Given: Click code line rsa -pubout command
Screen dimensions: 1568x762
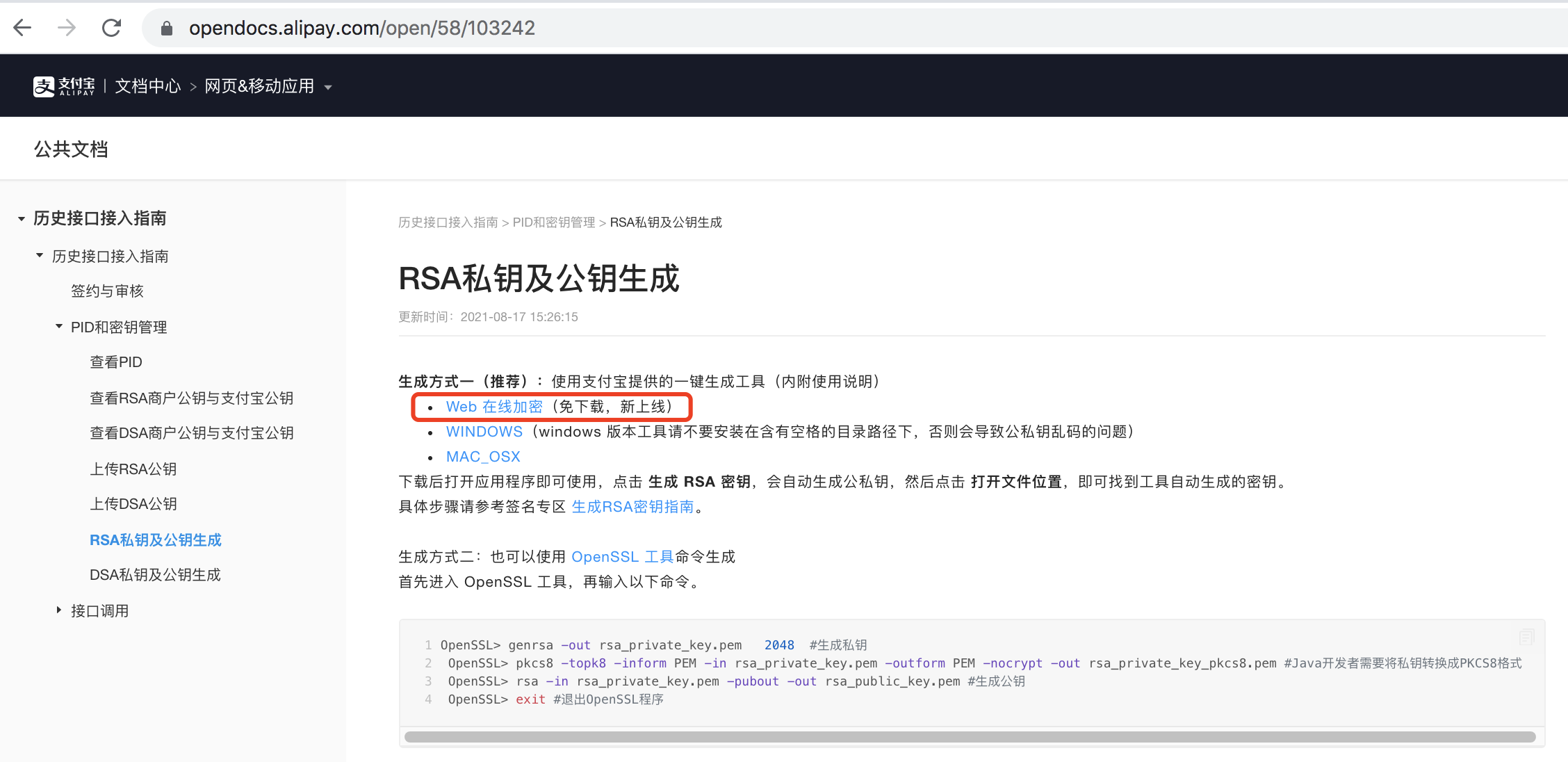Looking at the screenshot, I should click(x=737, y=681).
